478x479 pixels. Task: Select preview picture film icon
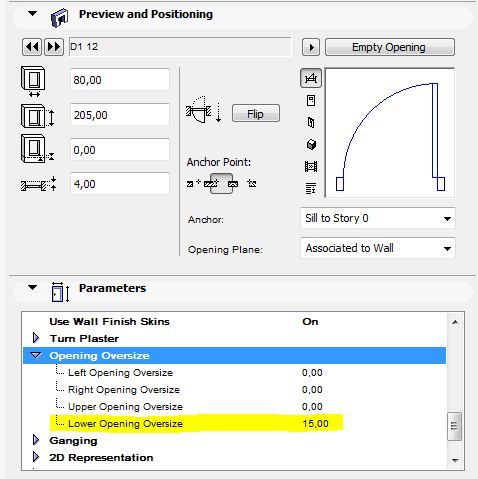tap(311, 166)
